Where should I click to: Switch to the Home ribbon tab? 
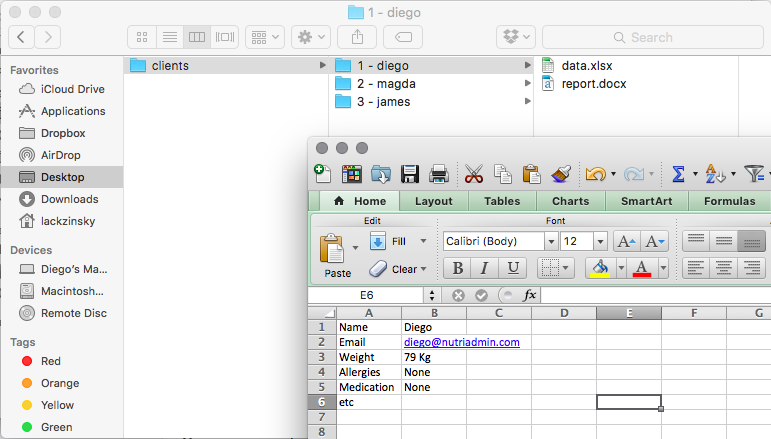(360, 201)
